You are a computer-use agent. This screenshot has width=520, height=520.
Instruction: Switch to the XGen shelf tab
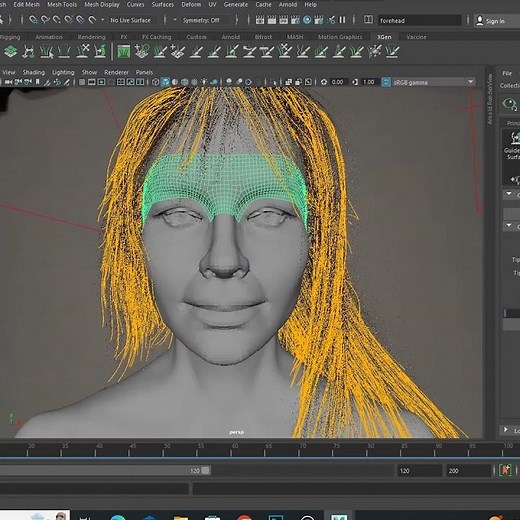tap(384, 37)
